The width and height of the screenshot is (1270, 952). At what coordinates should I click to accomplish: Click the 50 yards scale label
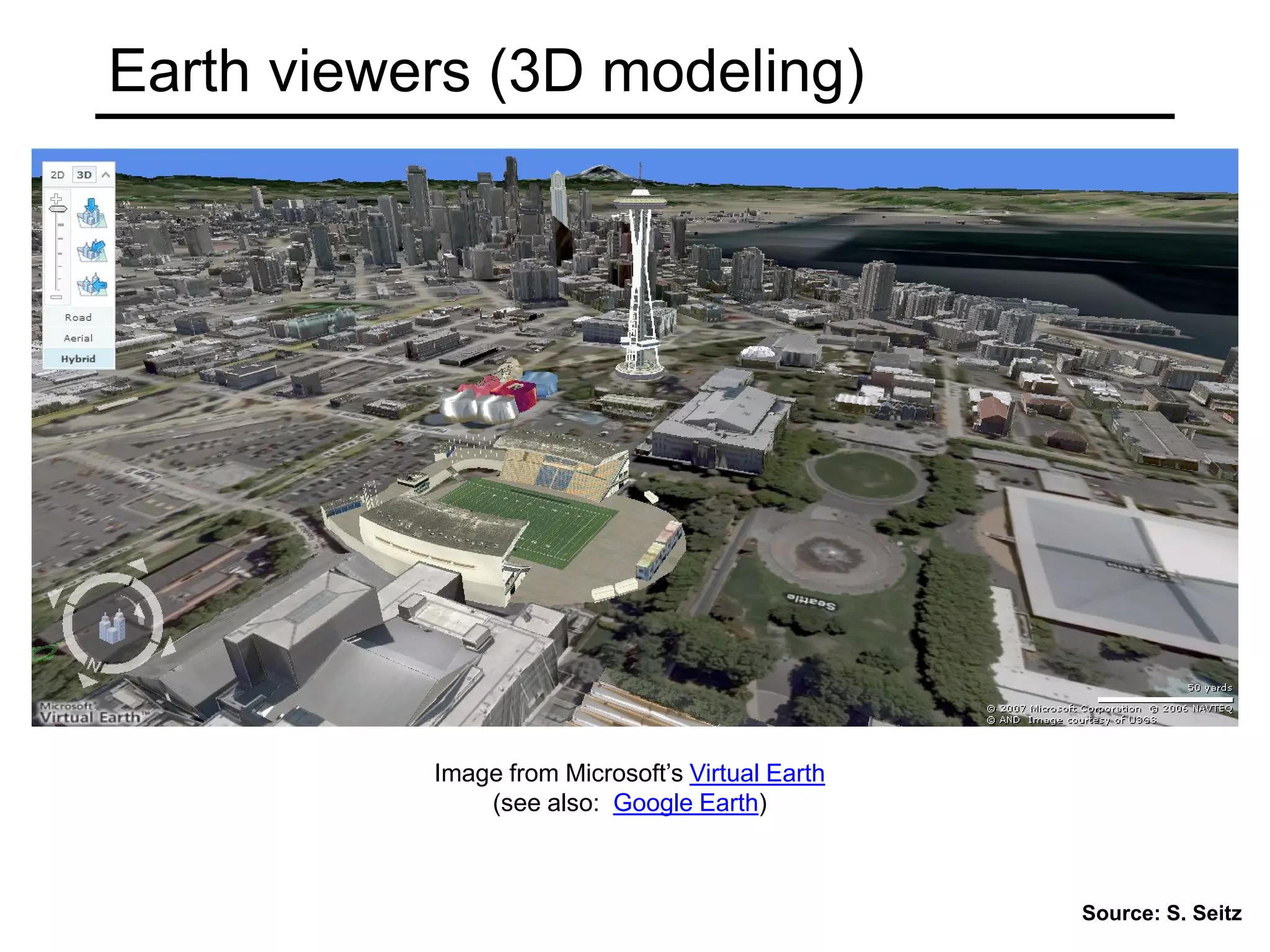coord(1210,687)
